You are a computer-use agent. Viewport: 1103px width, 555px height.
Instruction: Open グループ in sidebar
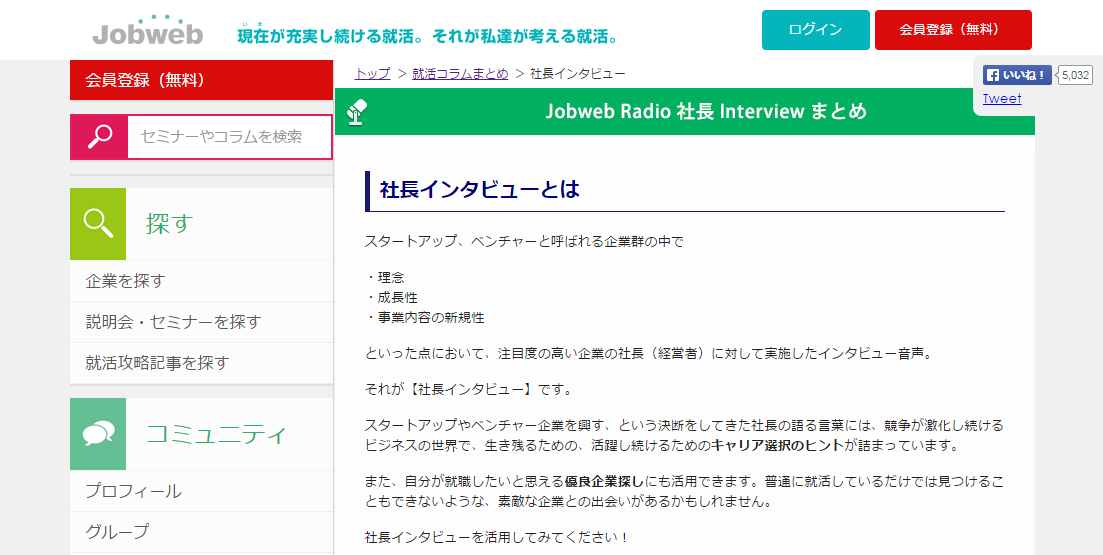pyautogui.click(x=201, y=532)
